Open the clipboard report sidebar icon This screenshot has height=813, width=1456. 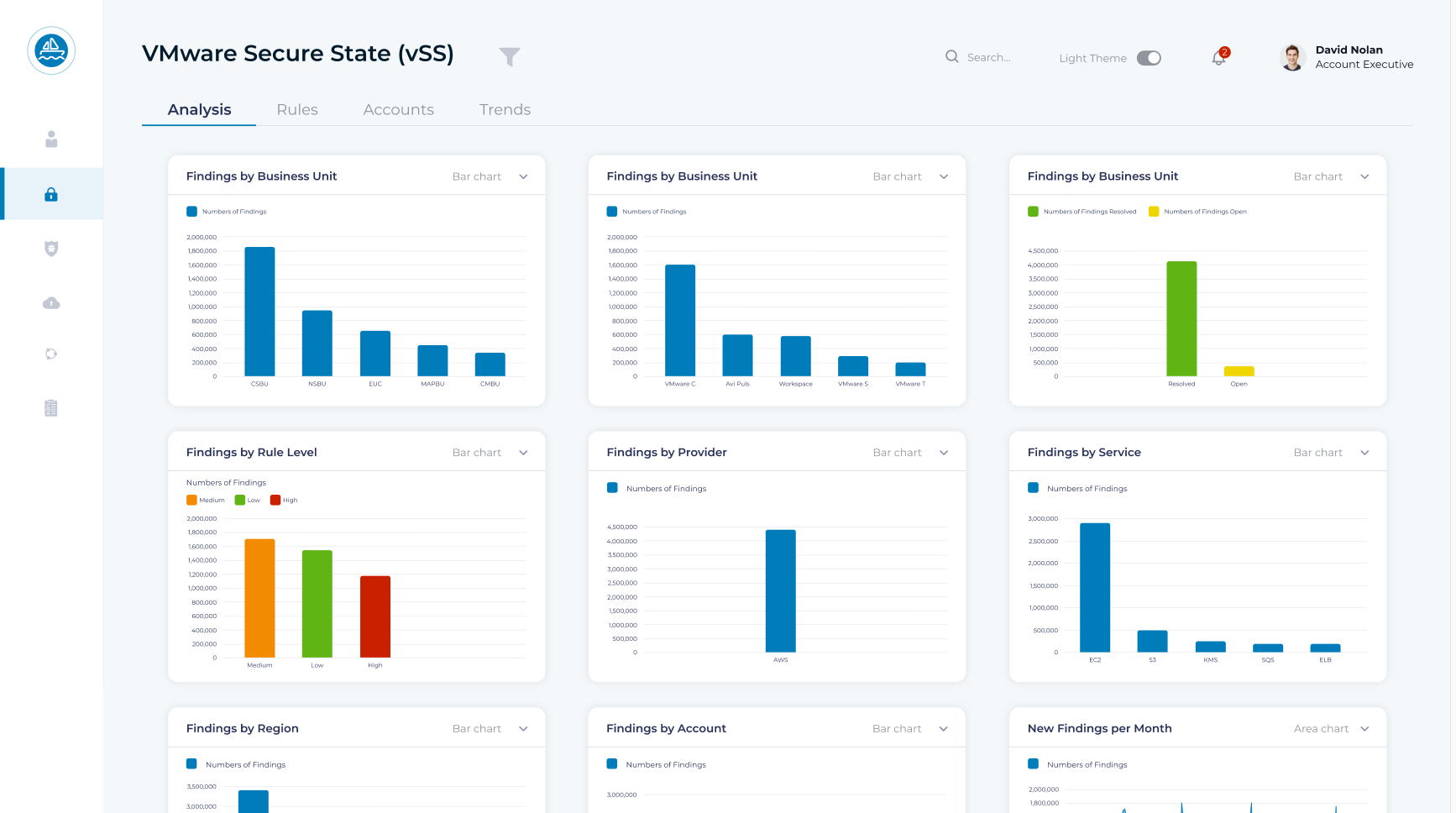point(51,408)
